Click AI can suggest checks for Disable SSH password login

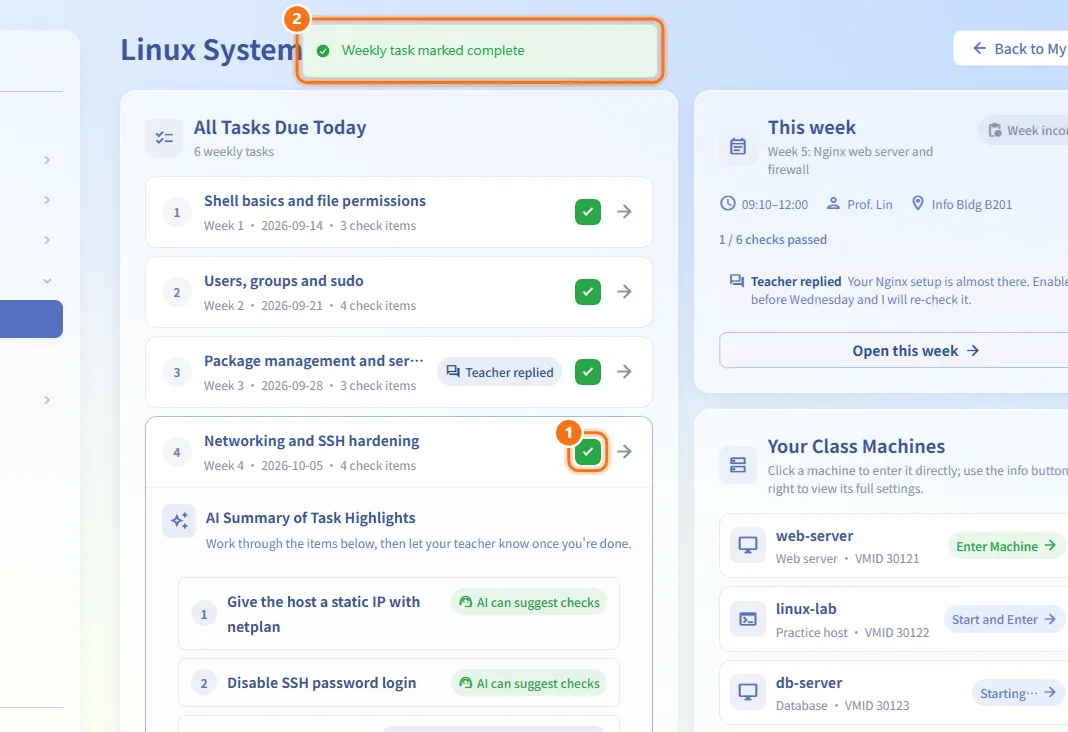click(x=529, y=683)
